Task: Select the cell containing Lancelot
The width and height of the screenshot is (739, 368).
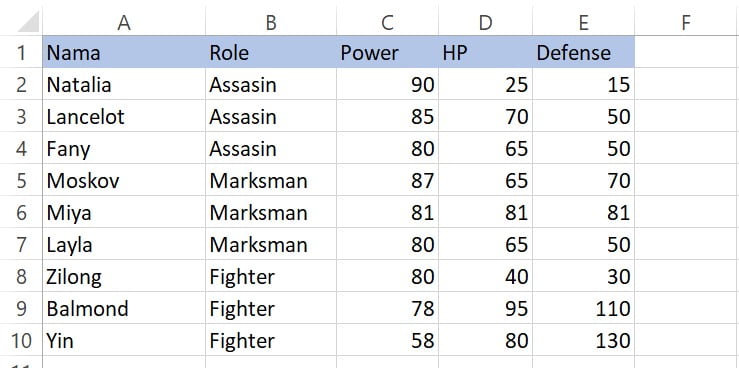Action: click(x=124, y=116)
